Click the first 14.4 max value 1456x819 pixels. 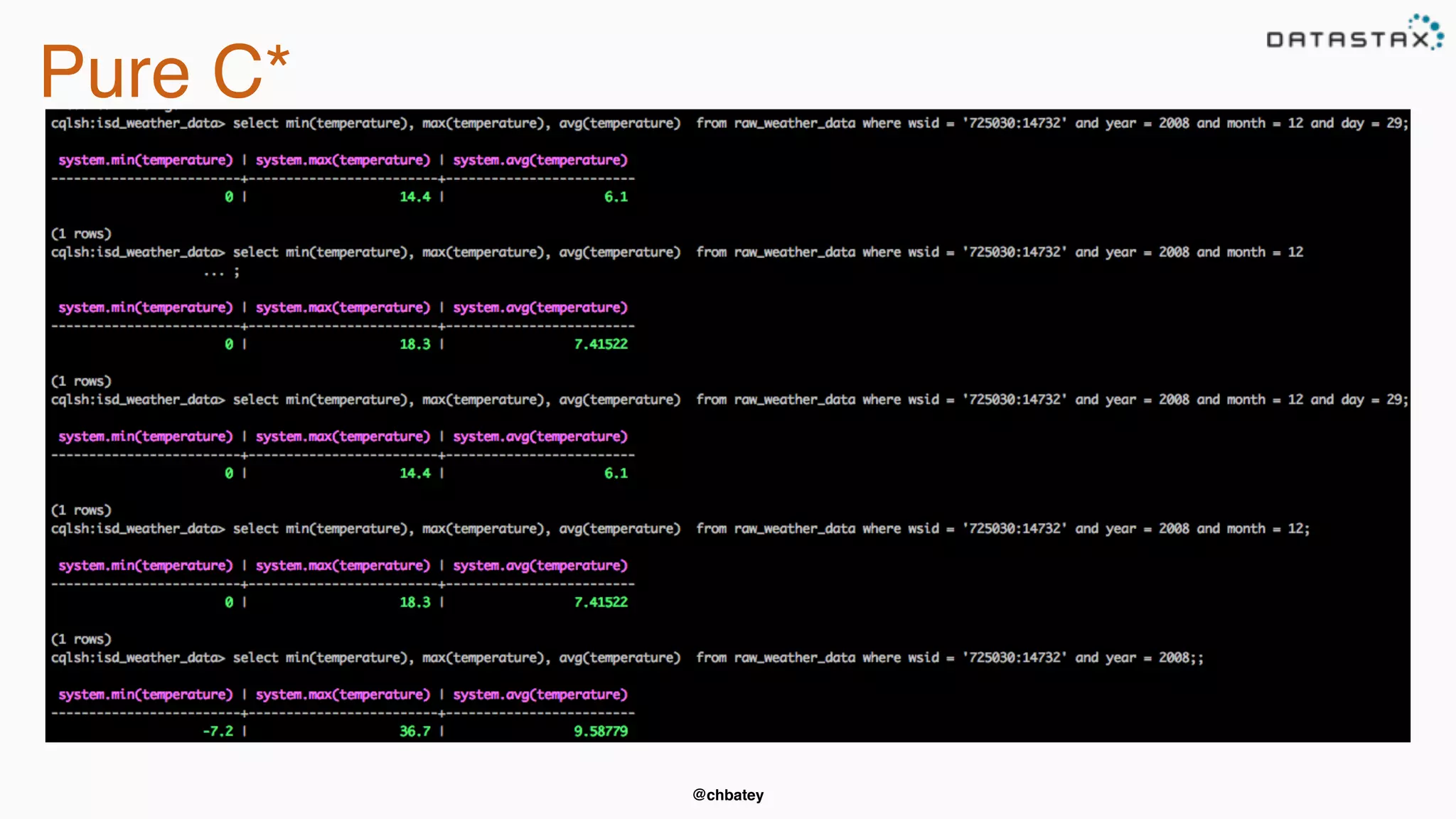point(415,197)
